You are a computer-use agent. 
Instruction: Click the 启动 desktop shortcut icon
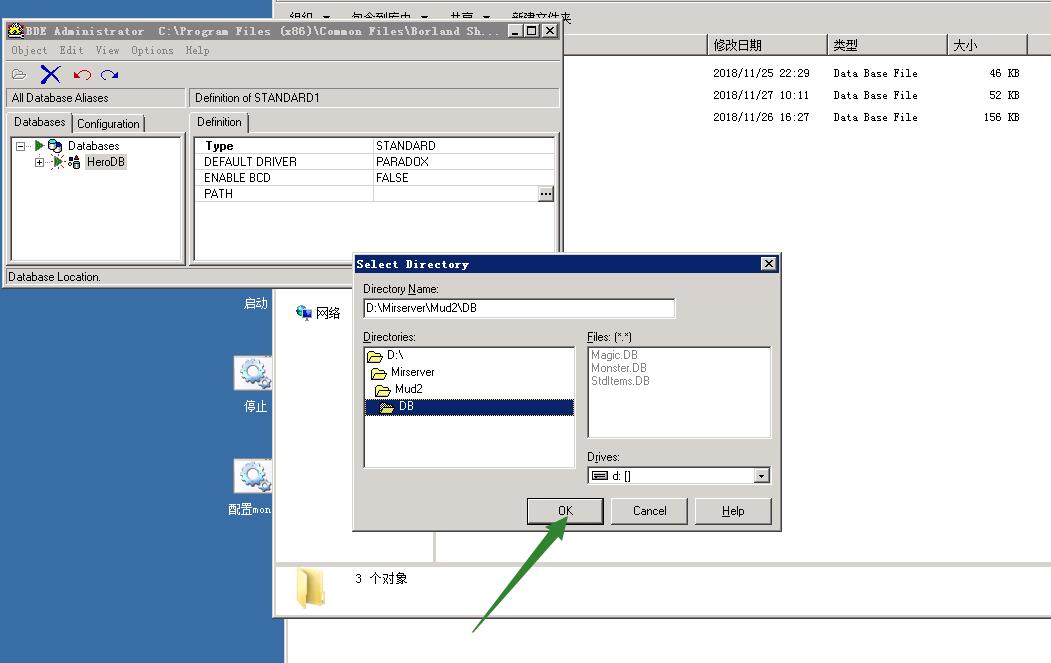[x=256, y=303]
